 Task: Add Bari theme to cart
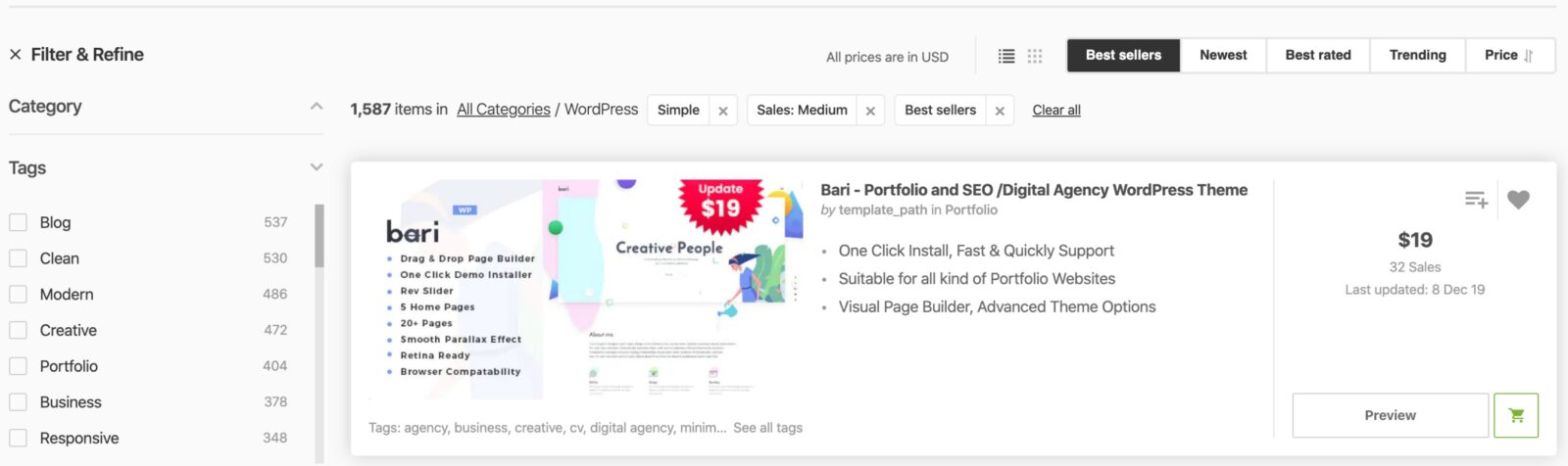(x=1516, y=415)
